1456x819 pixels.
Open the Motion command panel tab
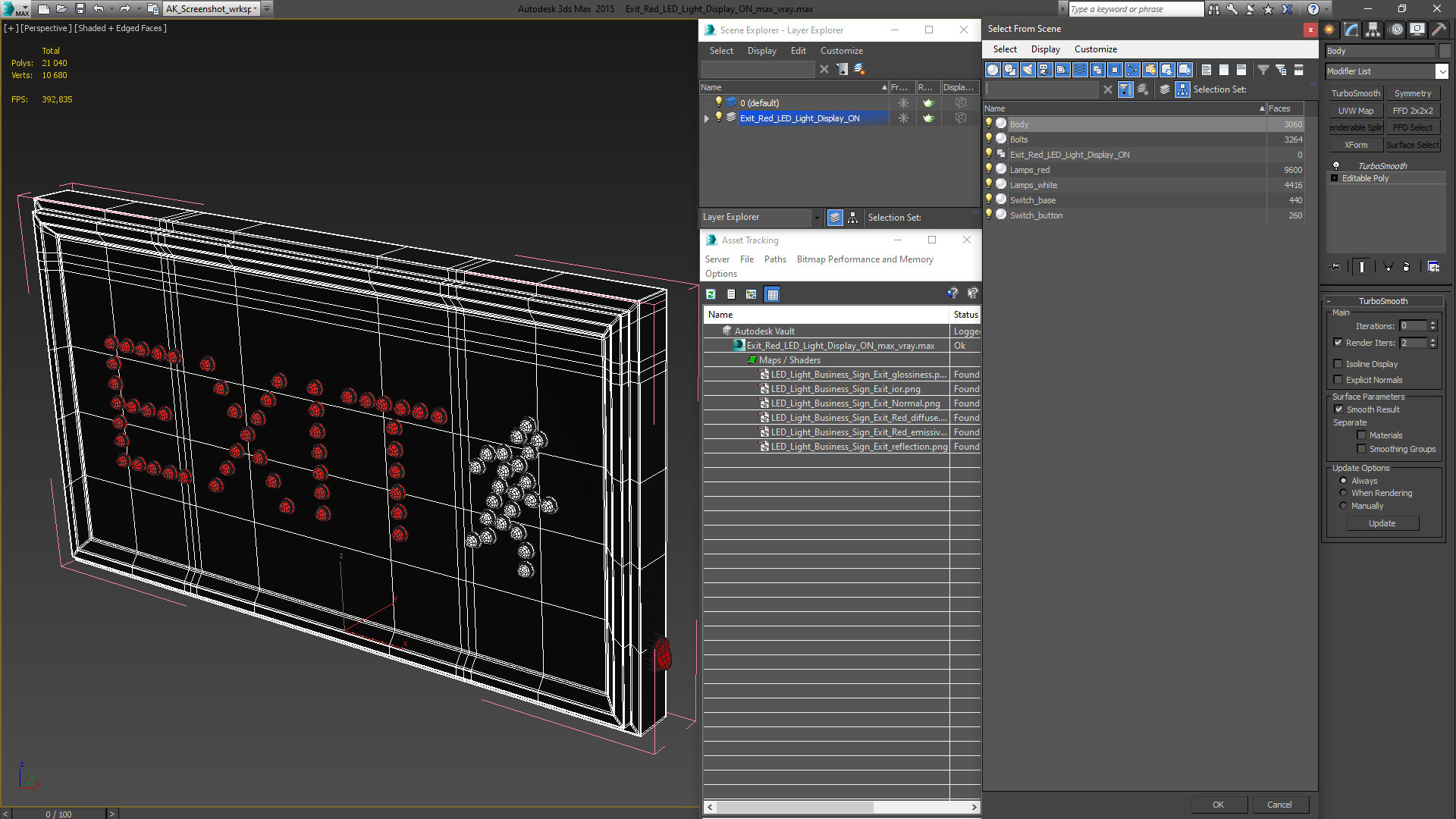pos(1396,30)
